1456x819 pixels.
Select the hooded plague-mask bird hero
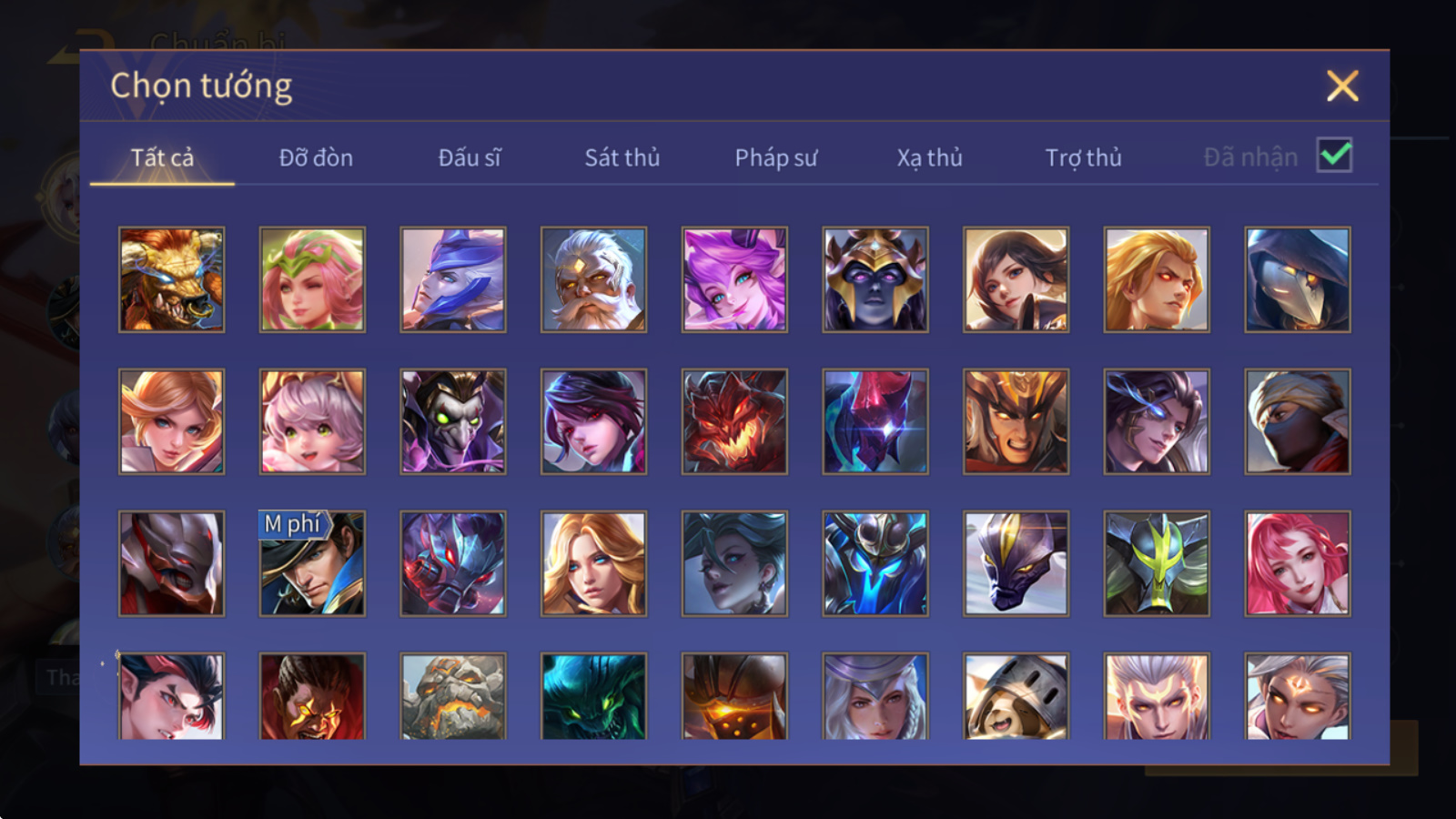[x=1298, y=279]
